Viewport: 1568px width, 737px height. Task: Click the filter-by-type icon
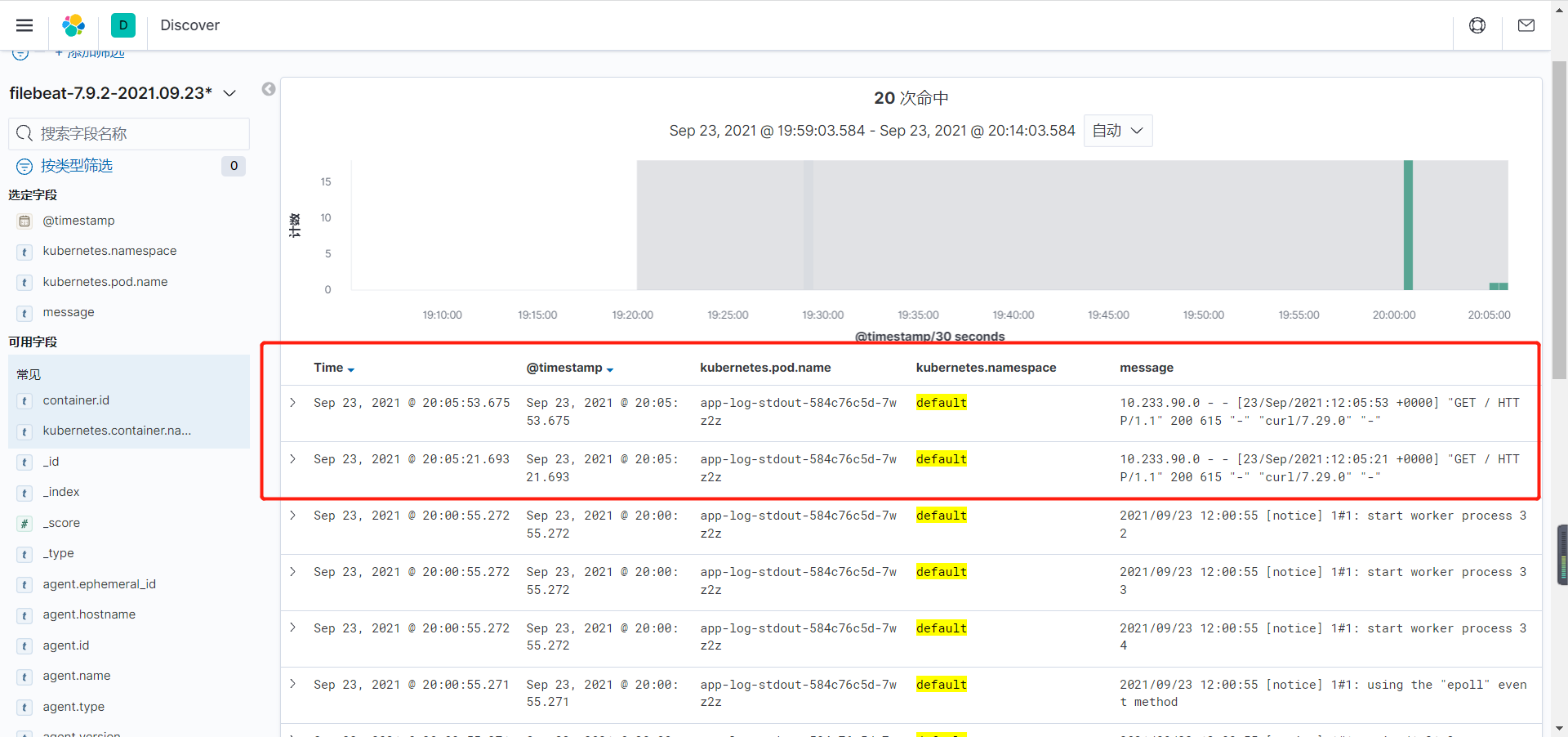[24, 167]
